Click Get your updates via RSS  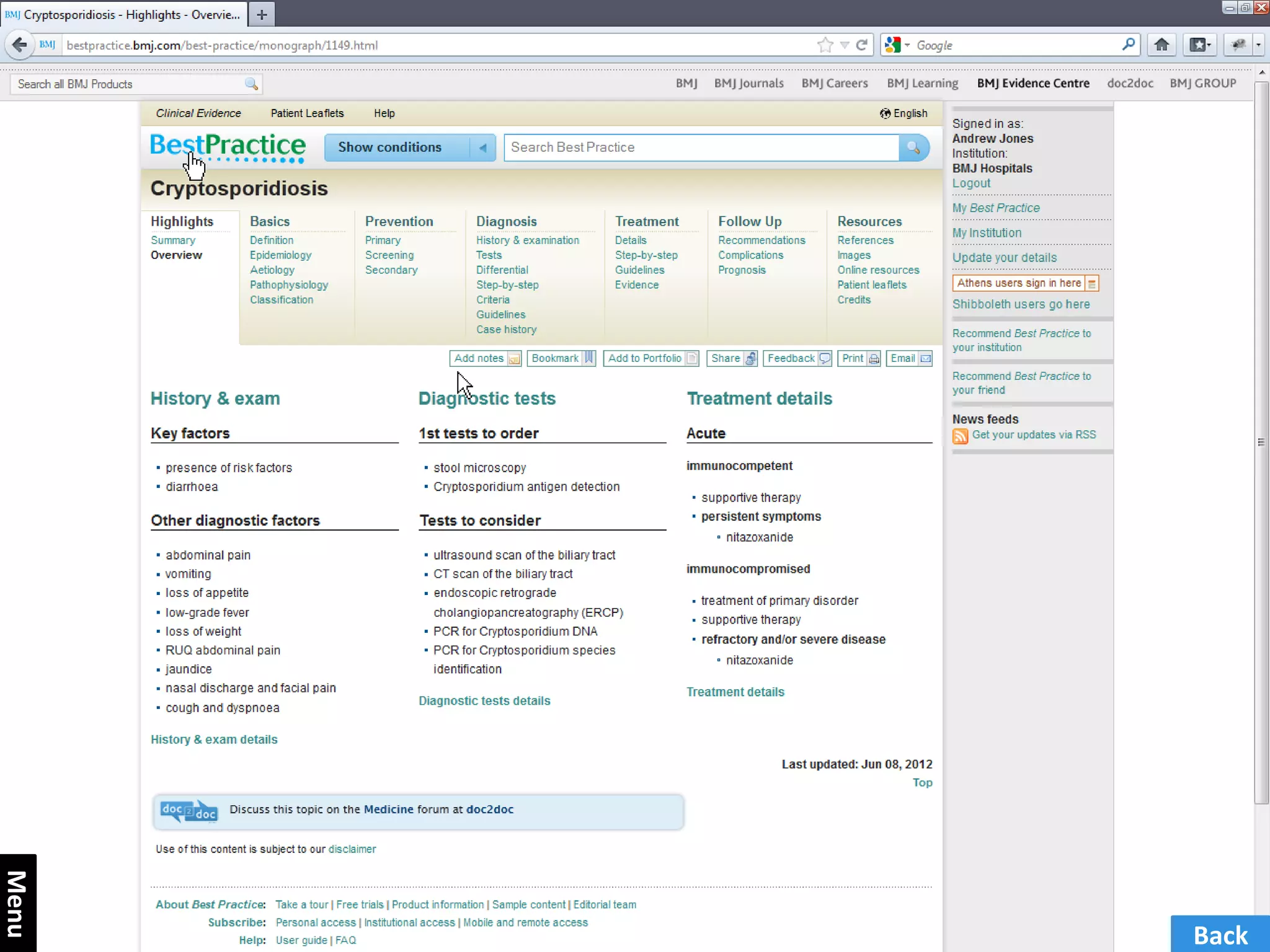coord(1034,435)
